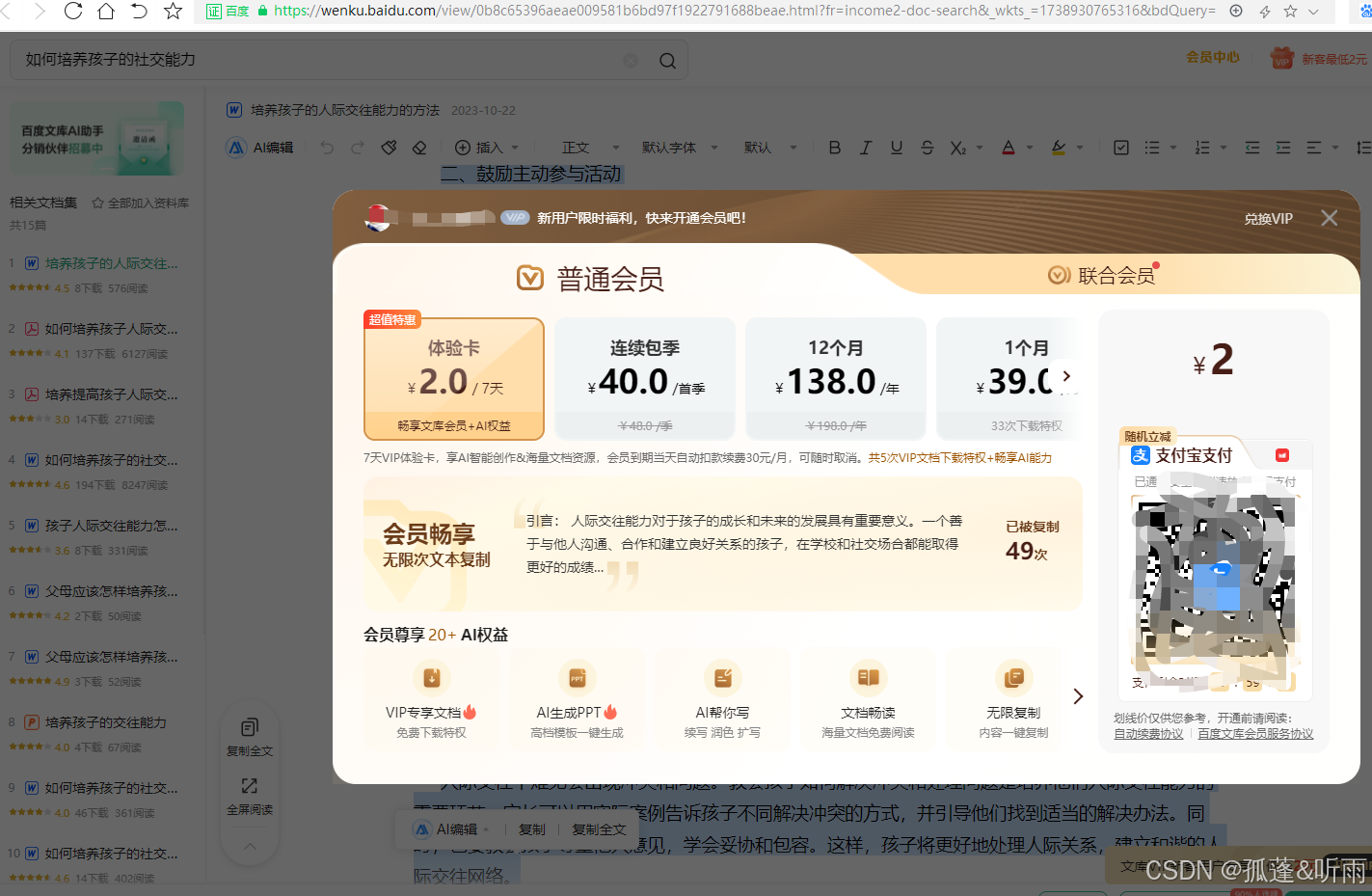Viewport: 1372px width, 896px height.
Task: Select the 1个月 ¥39 plan
Action: pyautogui.click(x=1009, y=378)
